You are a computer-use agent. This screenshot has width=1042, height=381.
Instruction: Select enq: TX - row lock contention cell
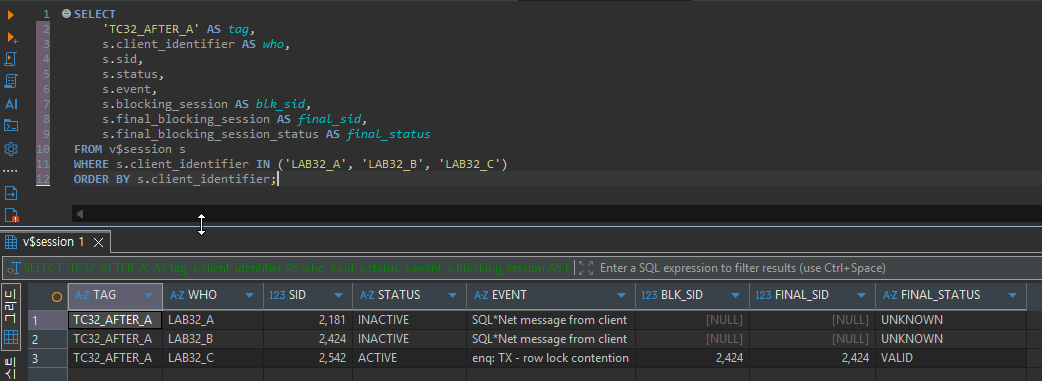pyautogui.click(x=551, y=358)
